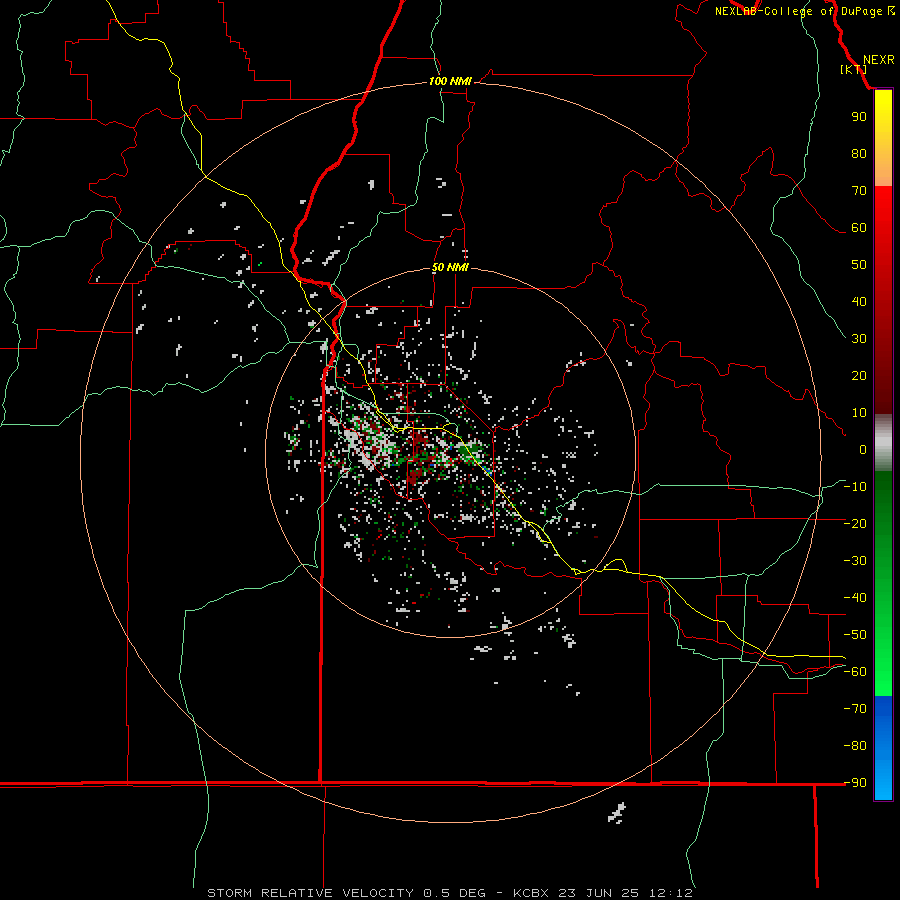Click the 12:12 time stamp
The image size is (900, 900).
[x=671, y=893]
